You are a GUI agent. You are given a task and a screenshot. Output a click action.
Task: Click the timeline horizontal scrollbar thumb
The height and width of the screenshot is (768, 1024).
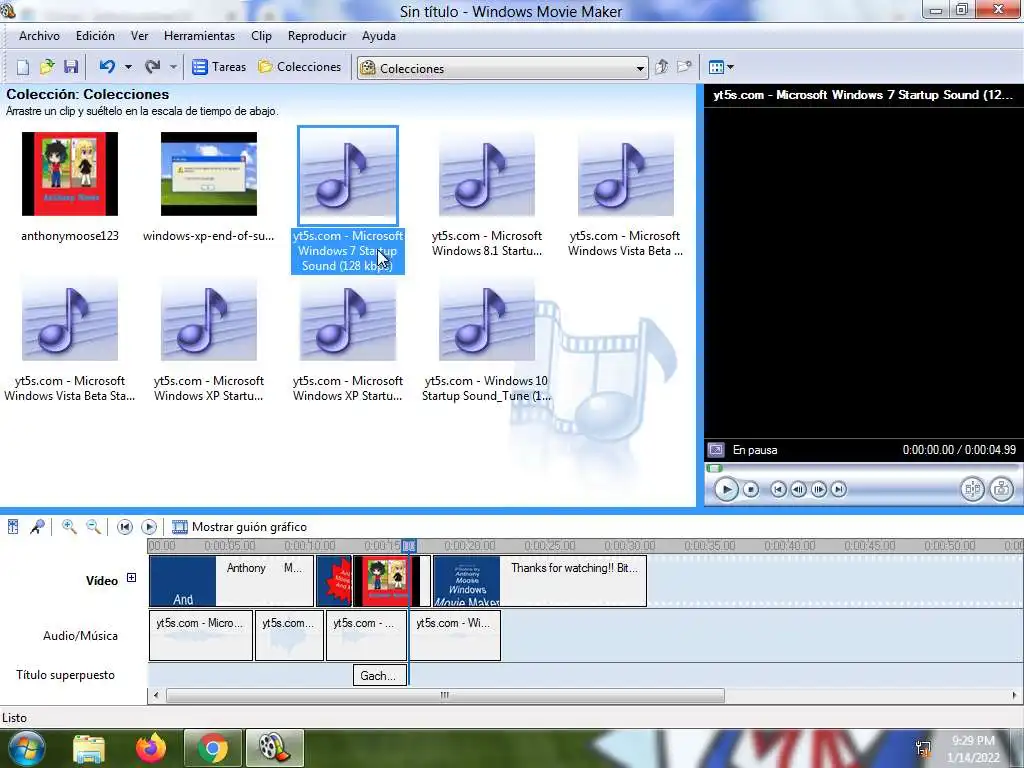point(445,695)
